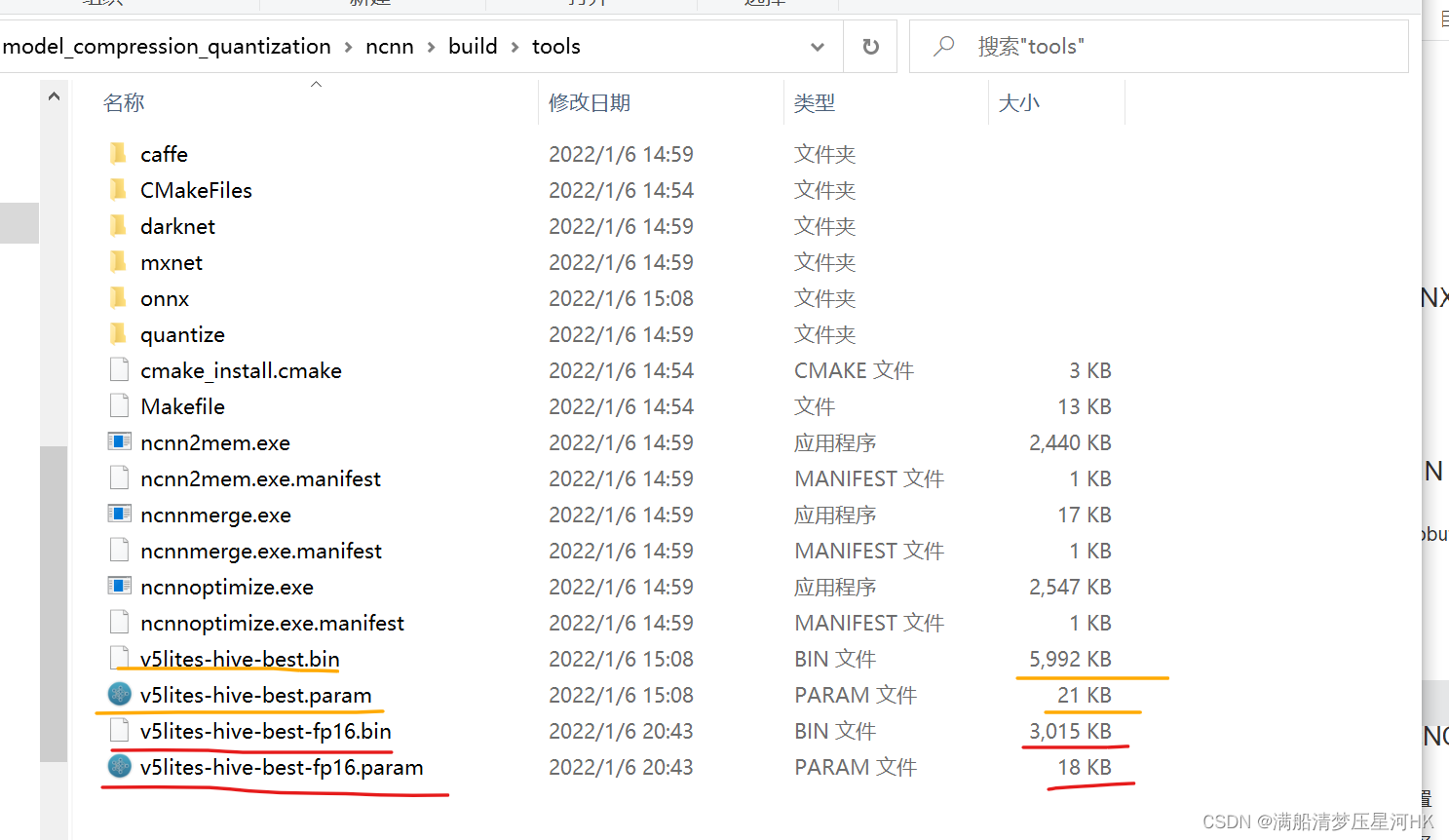Click the ncnnmerge.exe file name
Viewport: 1449px width, 840px height.
coord(215,515)
